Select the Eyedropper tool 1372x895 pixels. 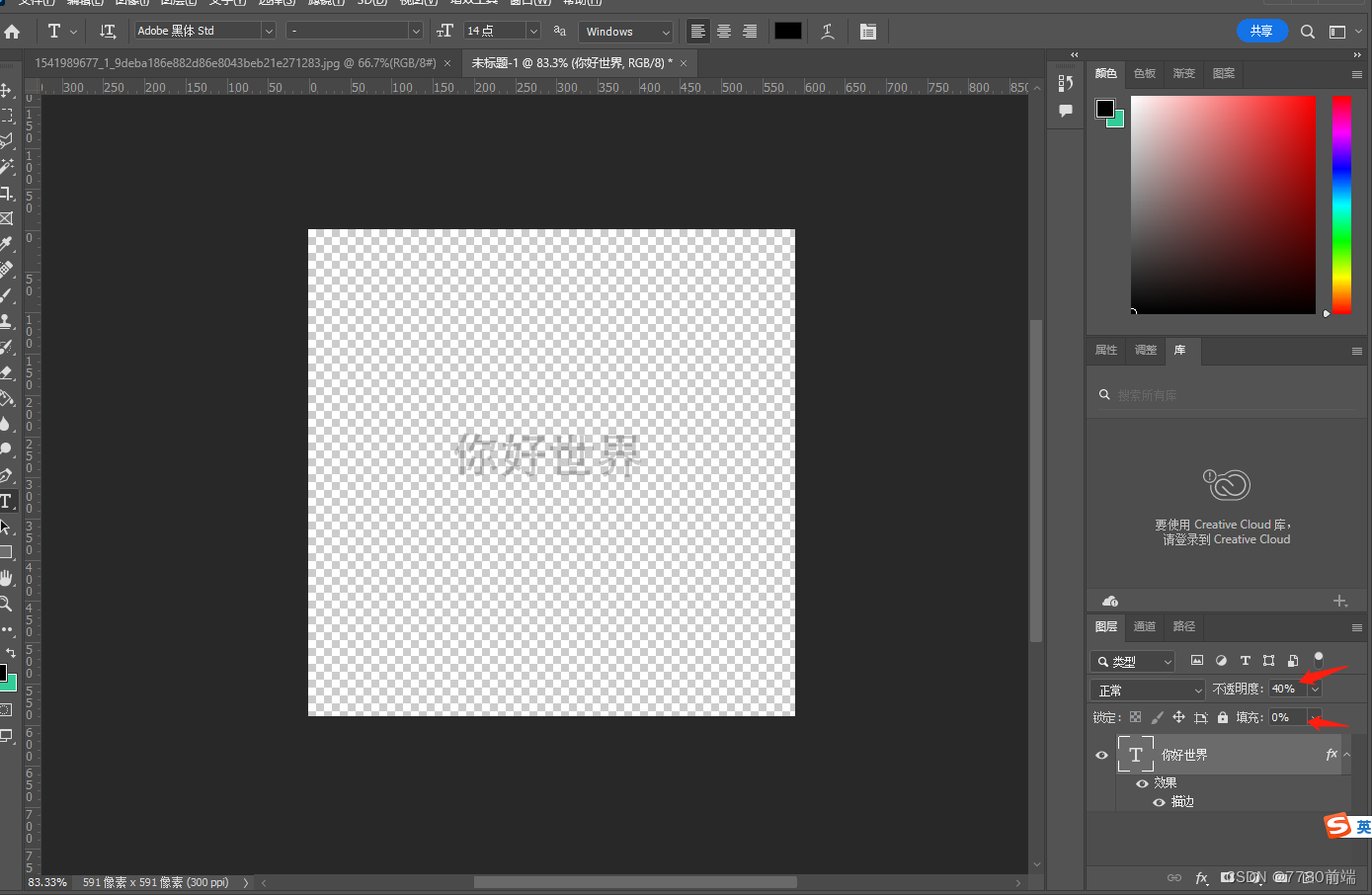pos(7,244)
